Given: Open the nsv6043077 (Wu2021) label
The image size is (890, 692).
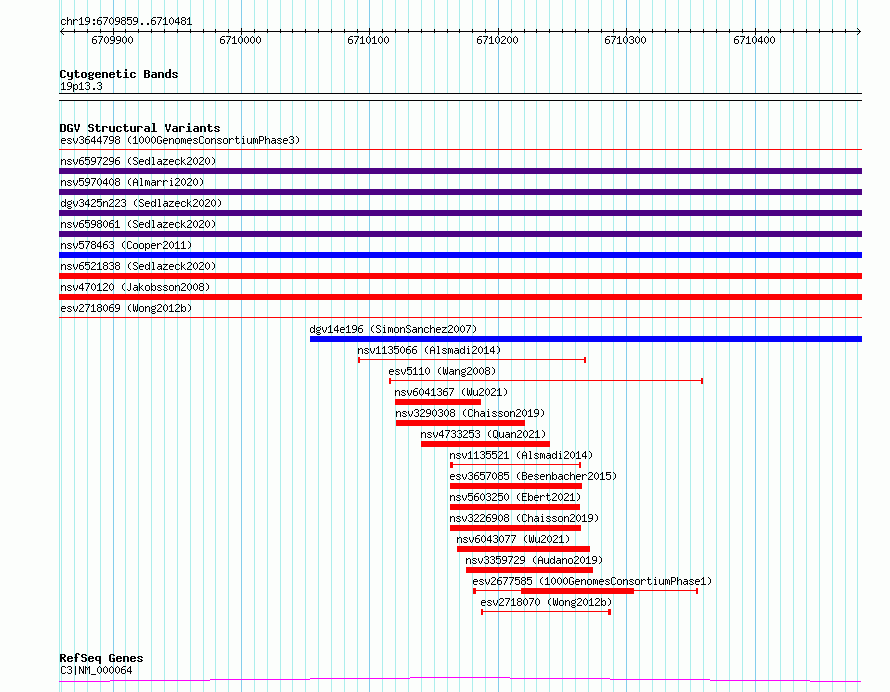Looking at the screenshot, I should [513, 539].
